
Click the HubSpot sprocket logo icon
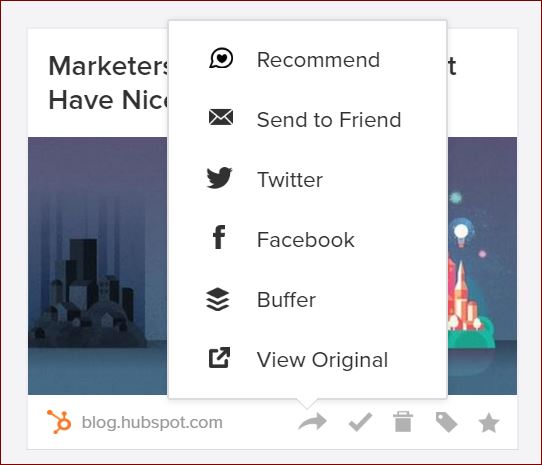point(59,421)
